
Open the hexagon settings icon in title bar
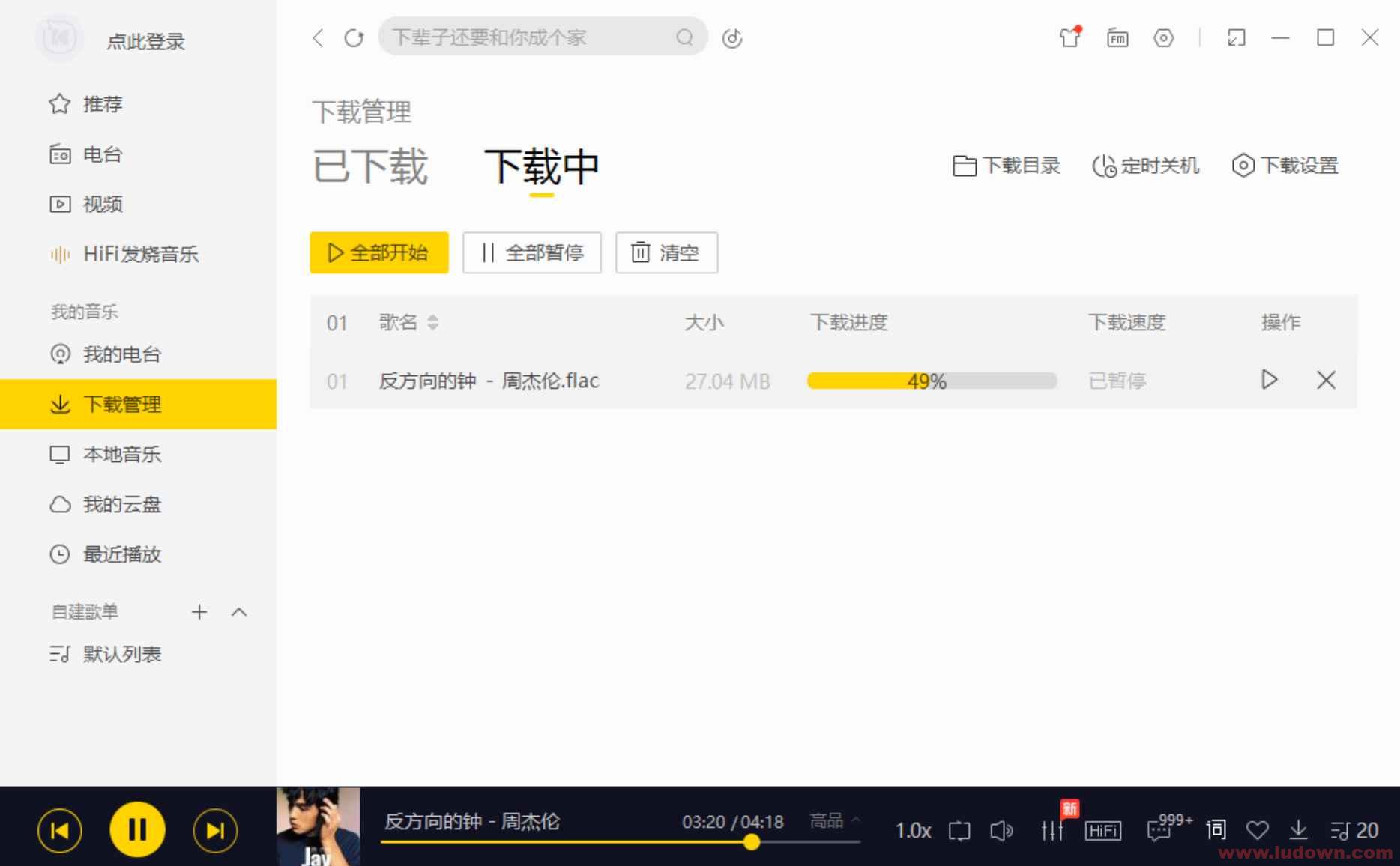(x=1163, y=37)
